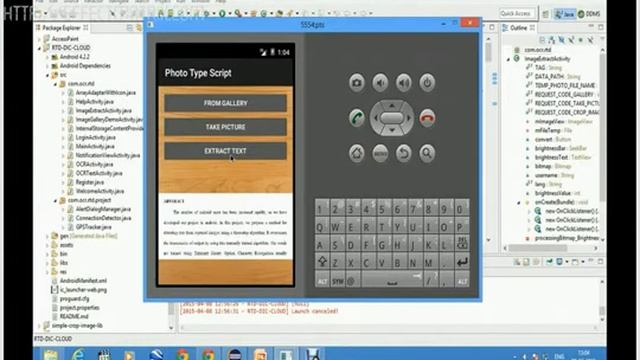Image resolution: width=640 pixels, height=360 pixels.
Task: Toggle Hide Fields in Outline toolbar
Action: pyautogui.click(x=561, y=40)
